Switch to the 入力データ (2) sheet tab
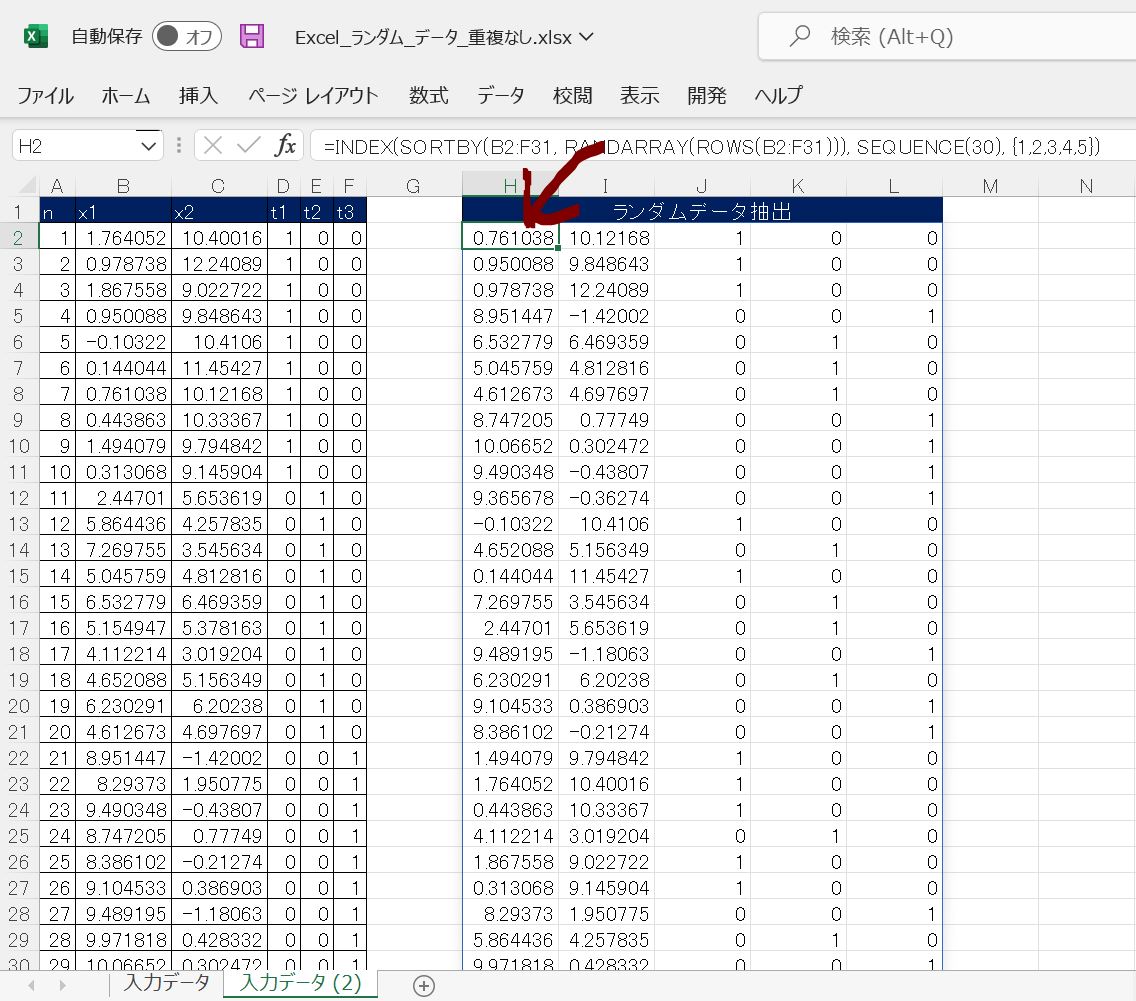 [300, 983]
